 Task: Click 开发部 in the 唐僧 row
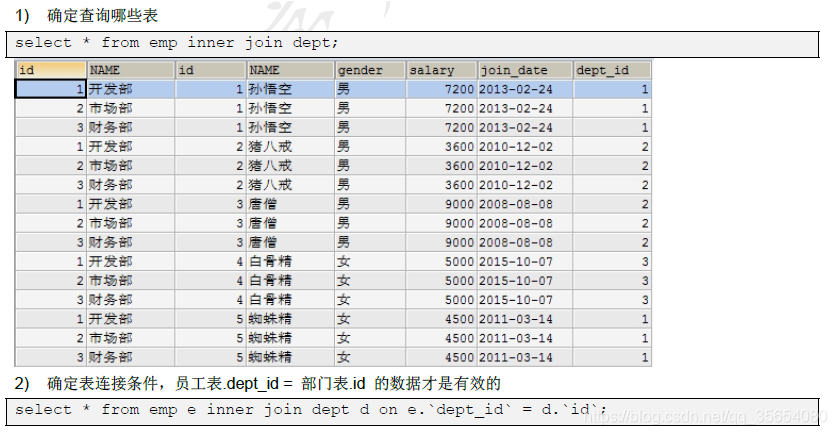click(110, 204)
